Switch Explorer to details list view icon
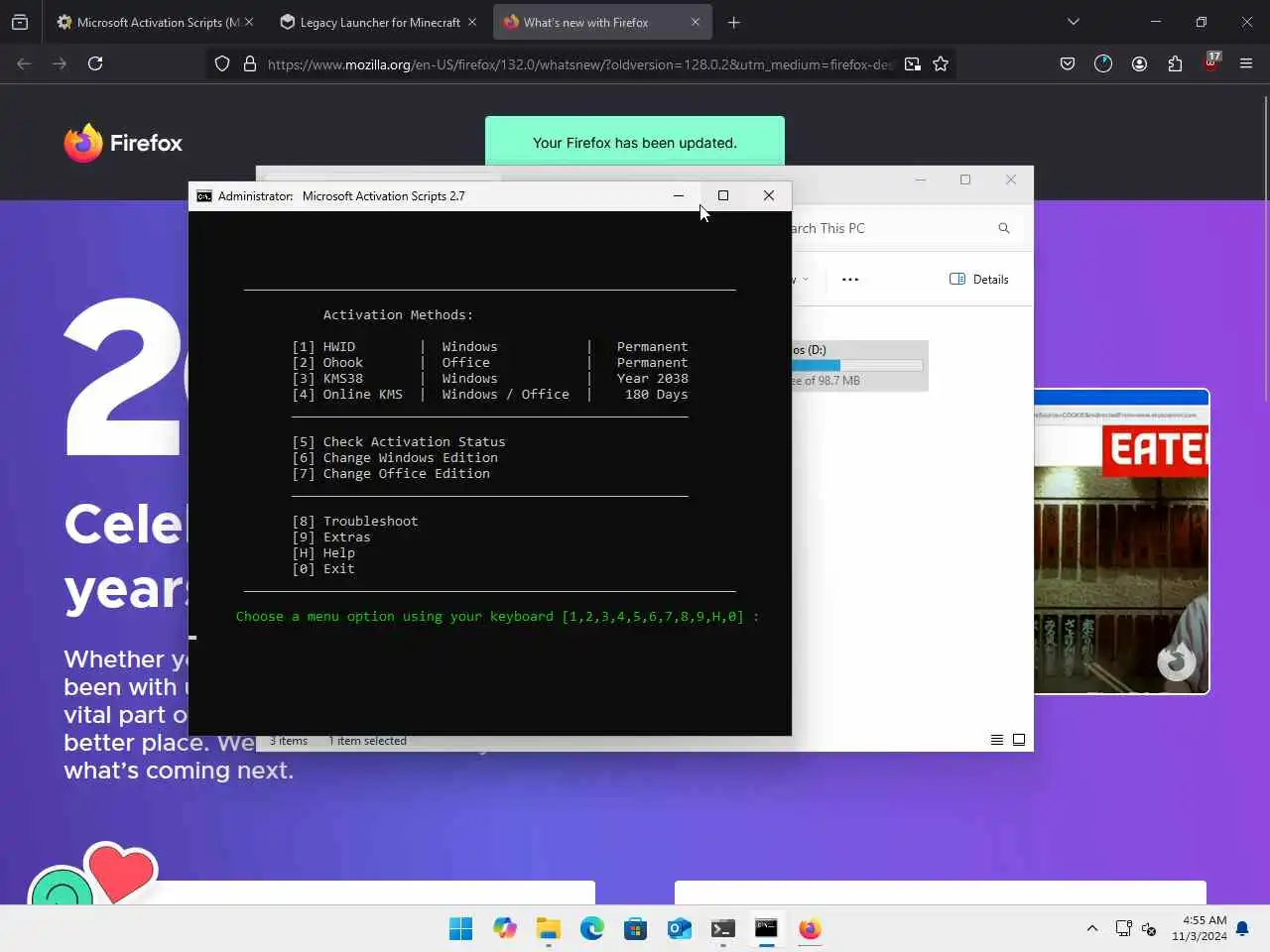The width and height of the screenshot is (1270, 952). (x=997, y=740)
